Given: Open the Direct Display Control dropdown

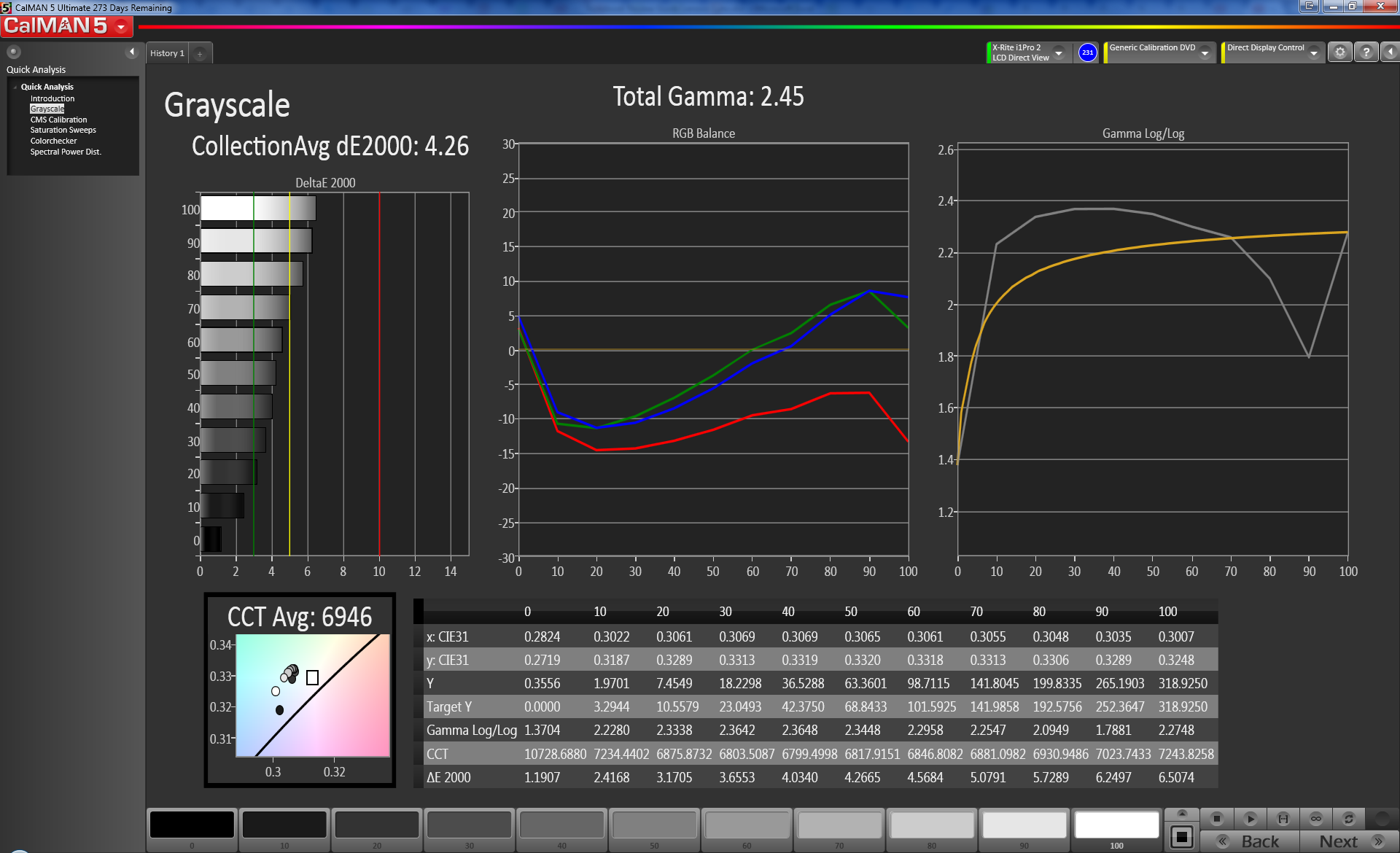Looking at the screenshot, I should coord(1313,52).
